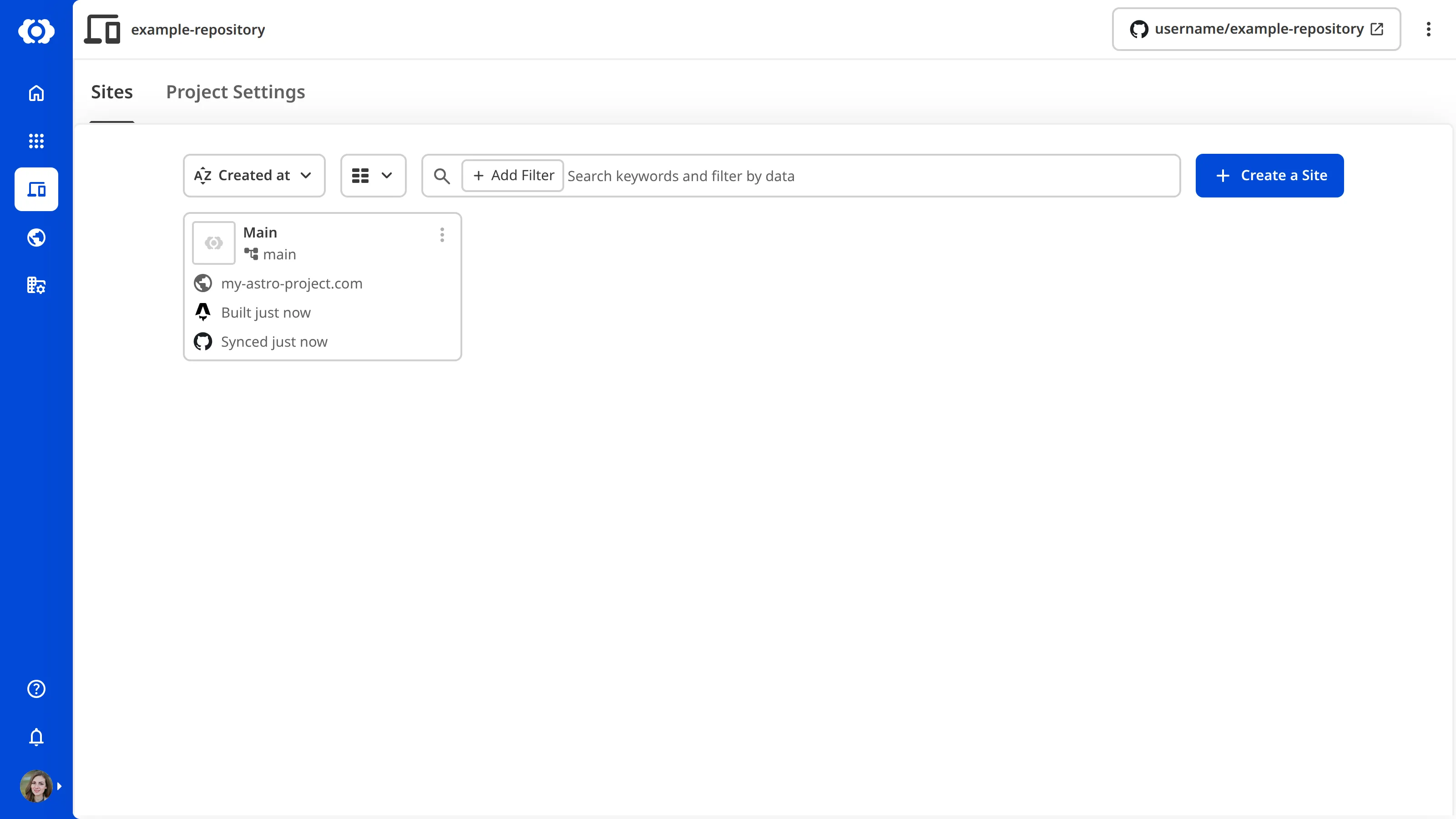Click the globe icon beside my-astro-project.com
Viewport: 1456px width, 819px height.
click(x=203, y=283)
